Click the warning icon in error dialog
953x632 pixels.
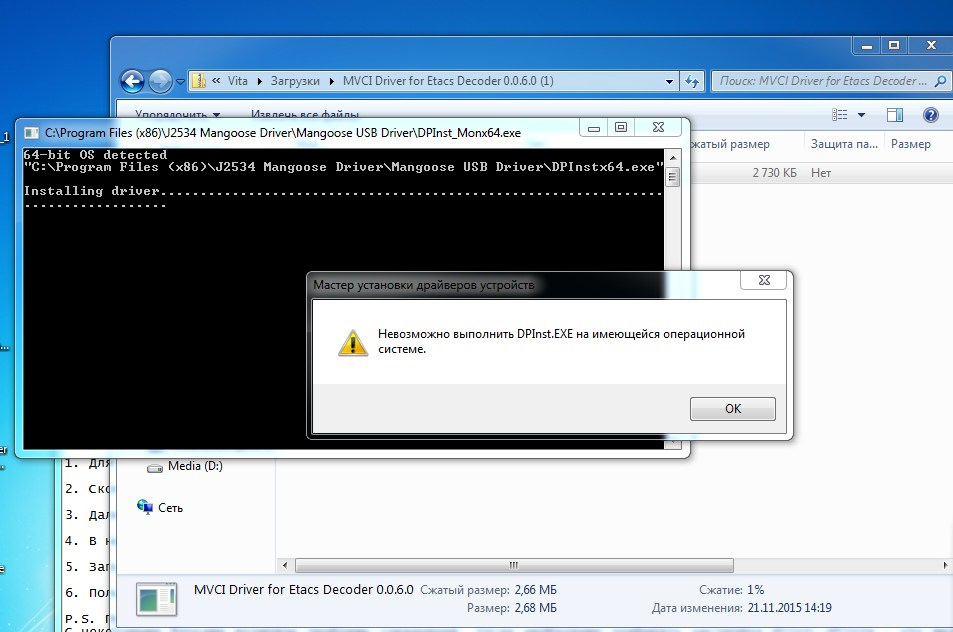click(x=351, y=342)
